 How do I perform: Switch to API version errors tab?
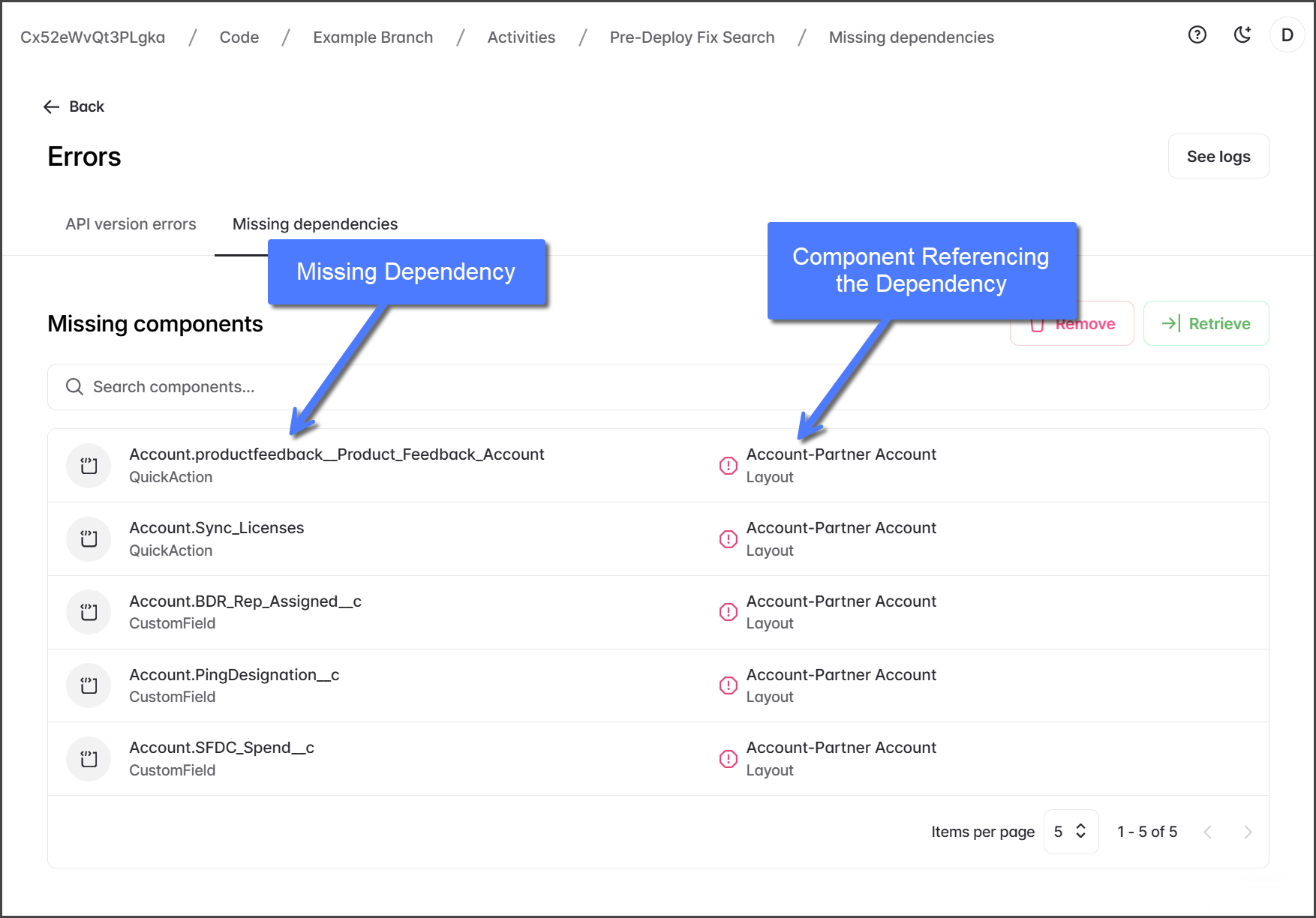coord(131,224)
